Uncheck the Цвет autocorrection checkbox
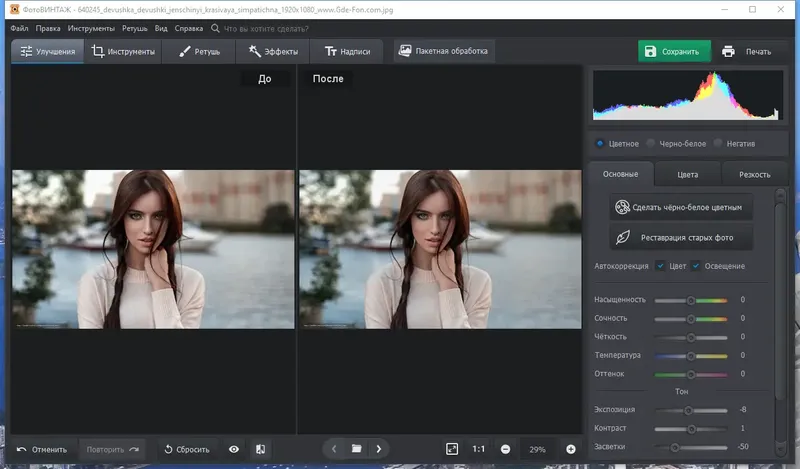Viewport: 800px width, 469px height. click(660, 266)
